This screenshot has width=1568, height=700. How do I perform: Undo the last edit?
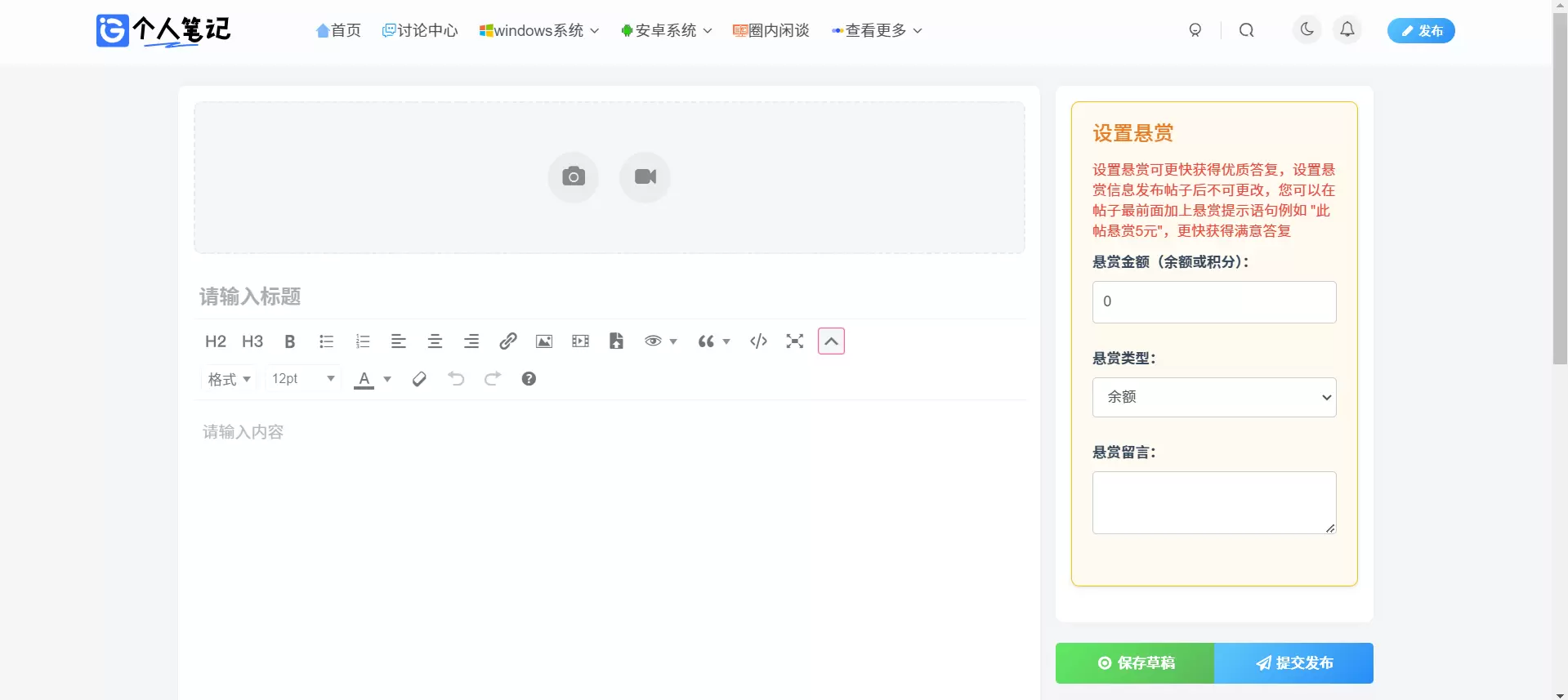click(456, 379)
